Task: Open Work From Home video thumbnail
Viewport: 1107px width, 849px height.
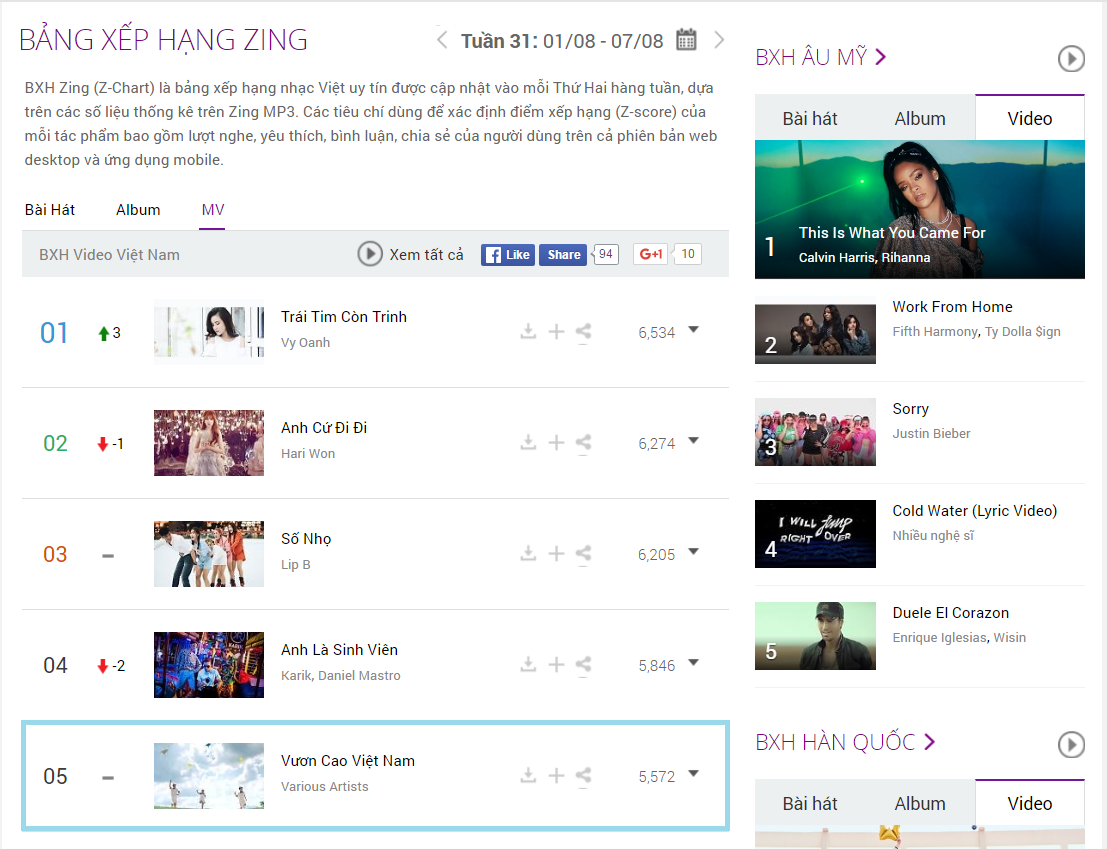Action: click(x=815, y=334)
